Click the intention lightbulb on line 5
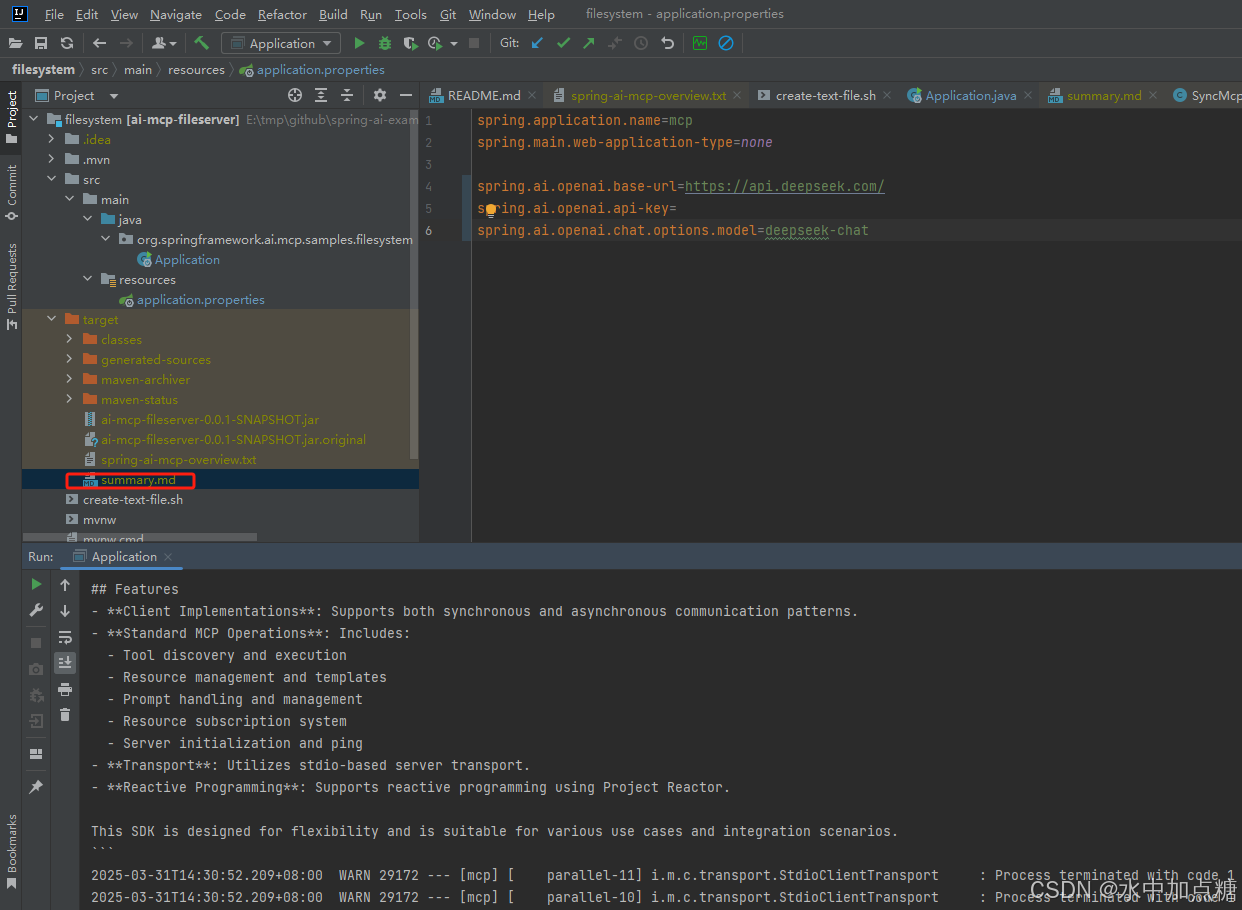 tap(490, 210)
